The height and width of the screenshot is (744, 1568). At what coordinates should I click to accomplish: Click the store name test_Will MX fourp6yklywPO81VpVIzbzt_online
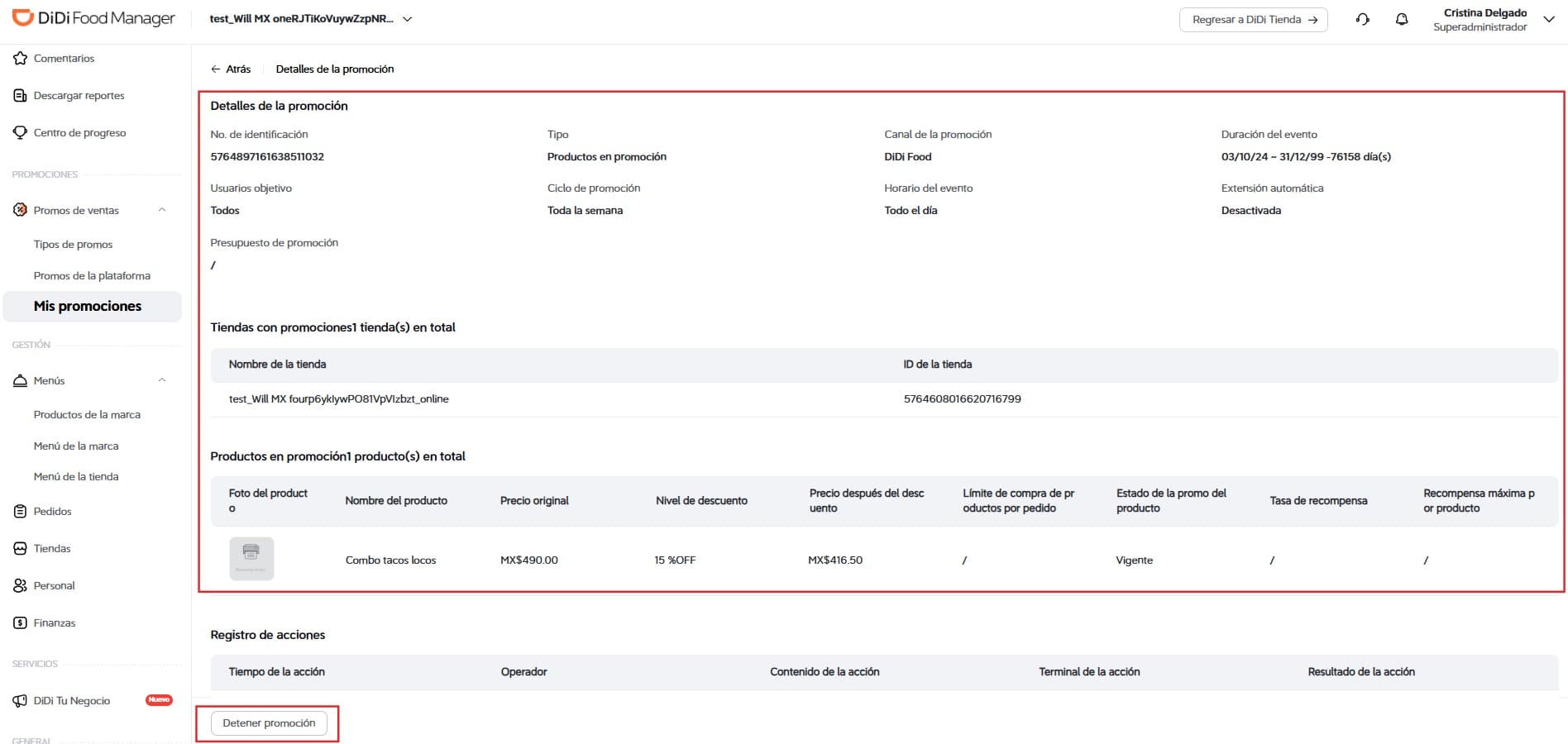tap(338, 398)
